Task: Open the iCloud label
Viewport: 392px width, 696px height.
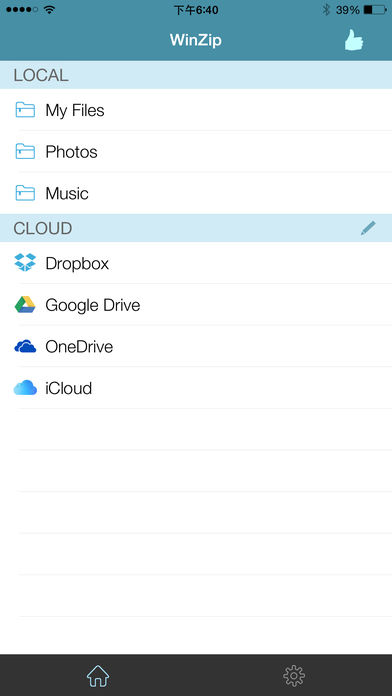Action: [68, 388]
